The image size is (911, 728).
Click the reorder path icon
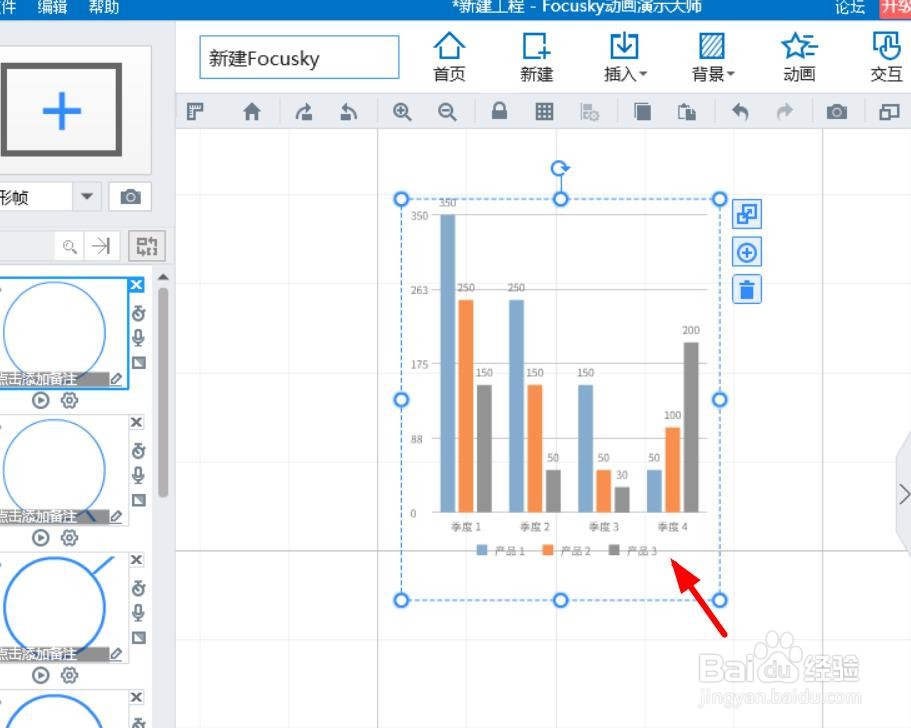[147, 246]
